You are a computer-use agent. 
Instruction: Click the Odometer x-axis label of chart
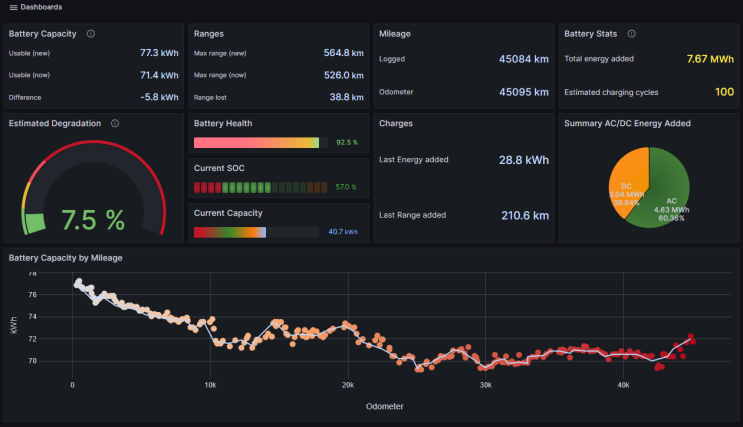click(x=384, y=406)
